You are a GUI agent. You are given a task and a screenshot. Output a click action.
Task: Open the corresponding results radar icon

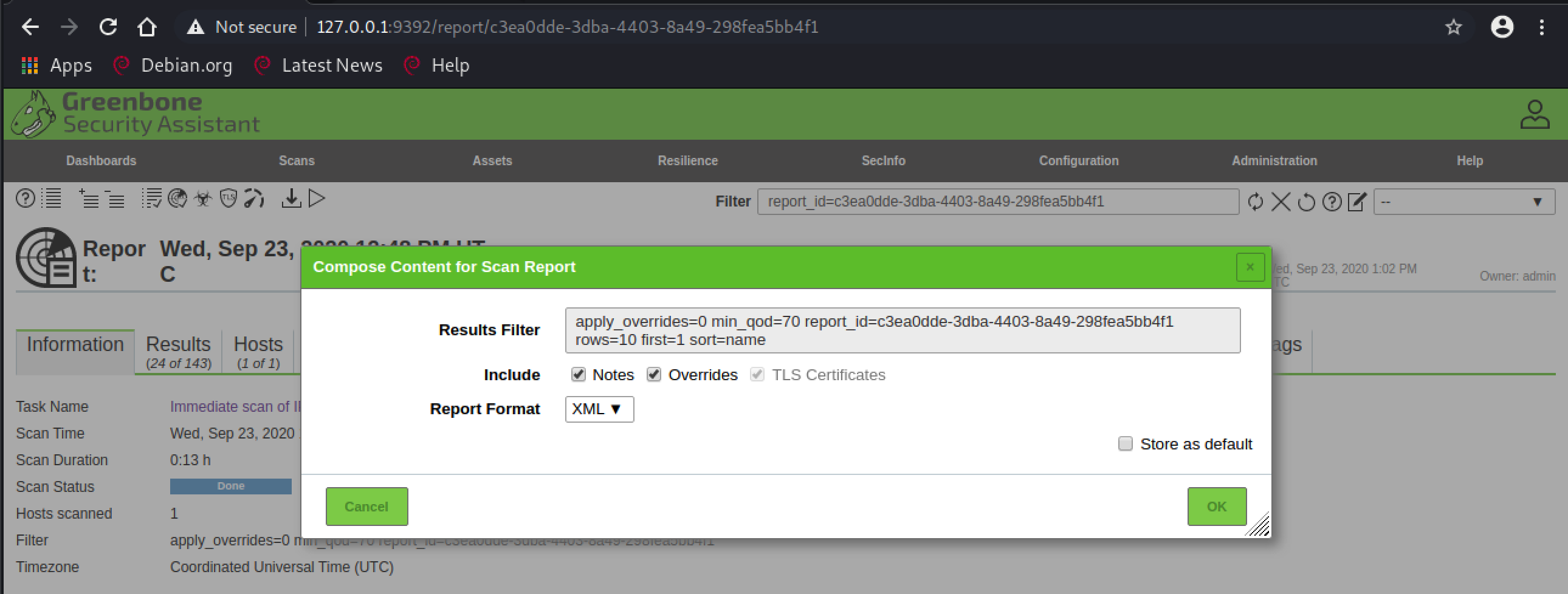pos(177,199)
